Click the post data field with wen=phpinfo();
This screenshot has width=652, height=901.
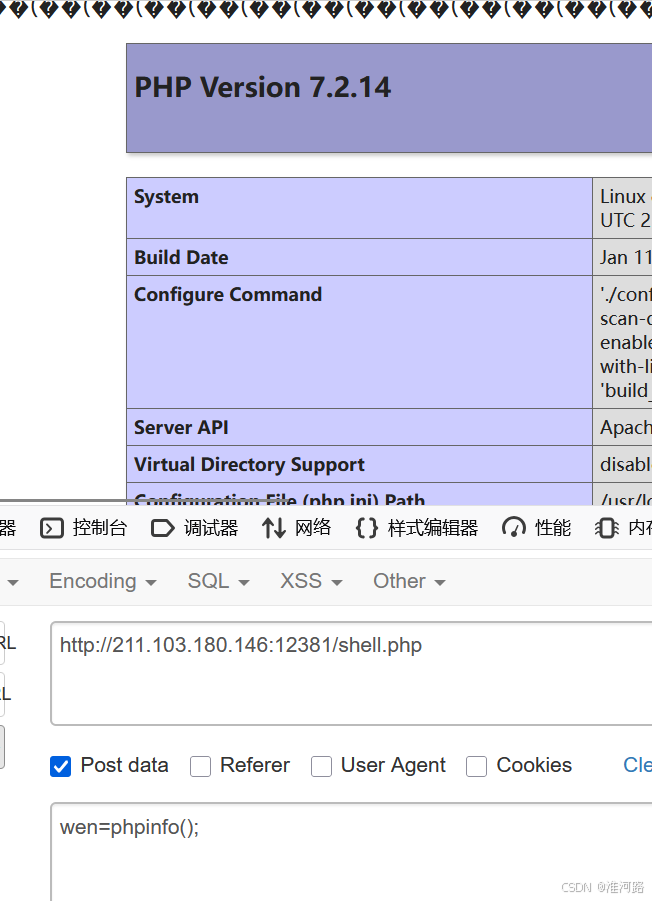click(x=351, y=852)
